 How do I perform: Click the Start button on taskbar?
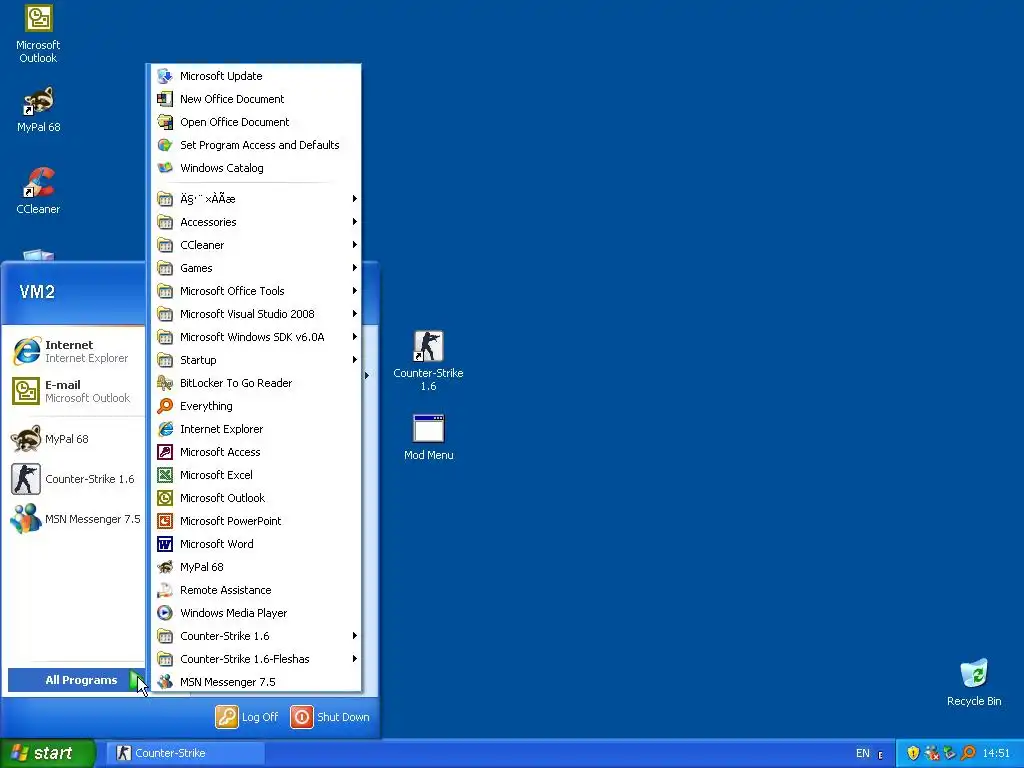point(47,753)
